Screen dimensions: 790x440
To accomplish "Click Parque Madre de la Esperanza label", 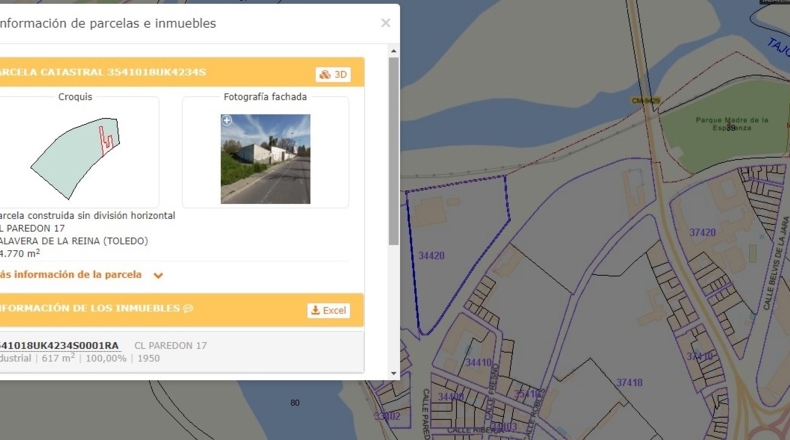I will (732, 124).
